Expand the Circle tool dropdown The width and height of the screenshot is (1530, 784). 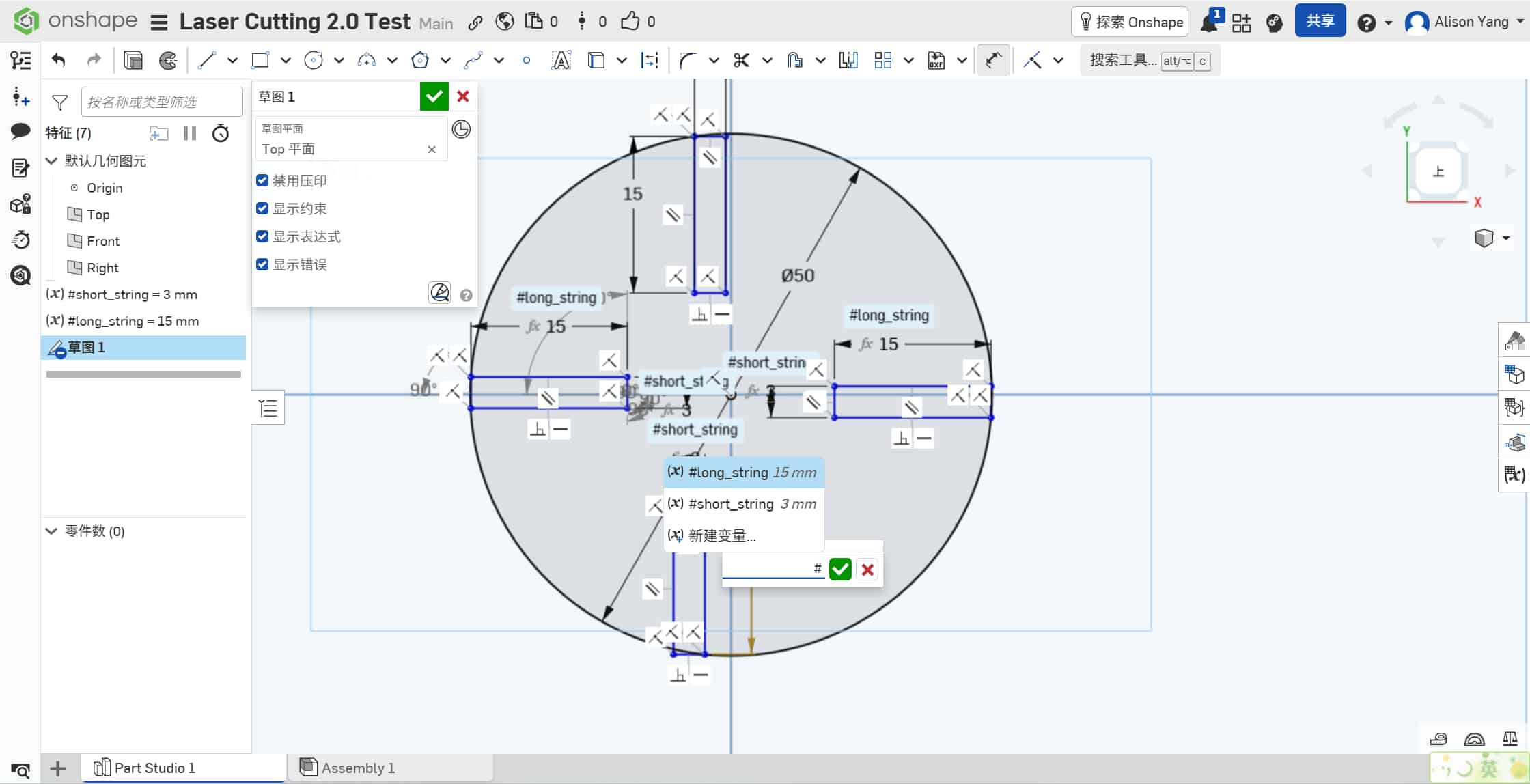[339, 61]
